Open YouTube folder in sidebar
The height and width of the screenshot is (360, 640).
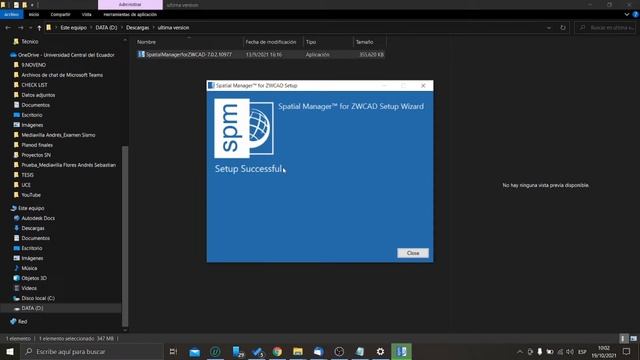pos(31,195)
